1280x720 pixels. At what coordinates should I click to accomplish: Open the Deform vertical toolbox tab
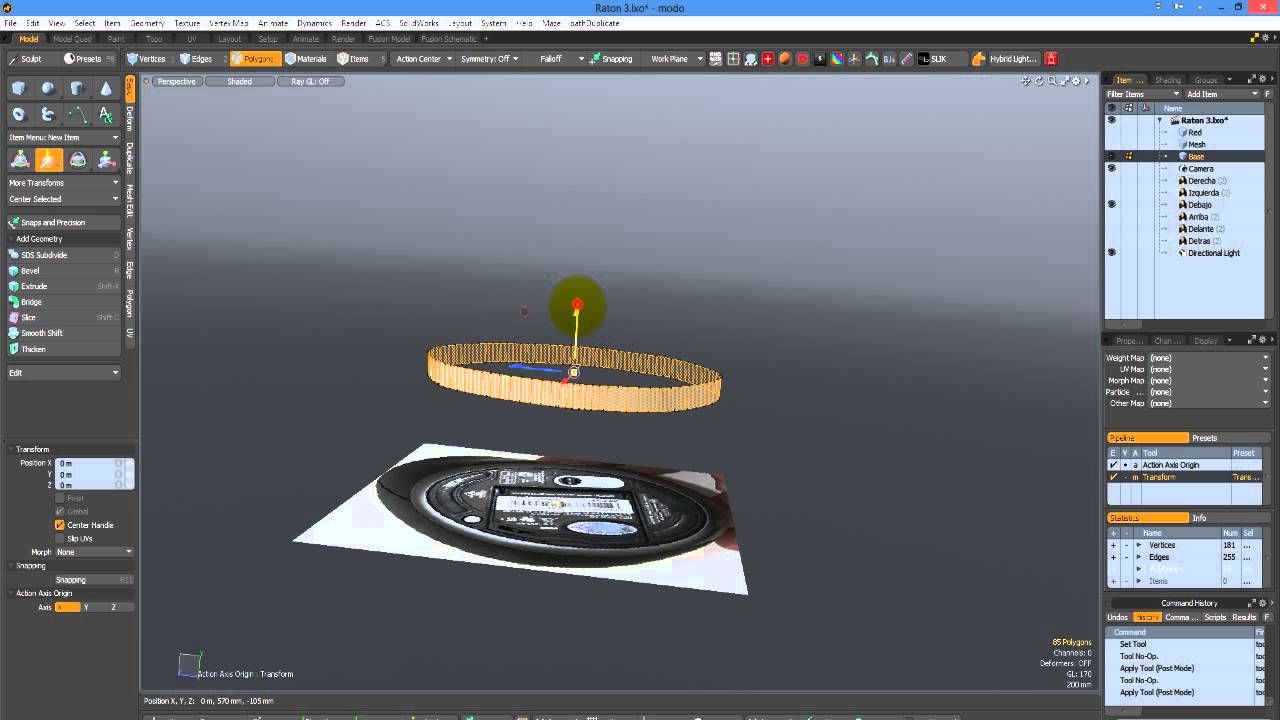[x=129, y=118]
